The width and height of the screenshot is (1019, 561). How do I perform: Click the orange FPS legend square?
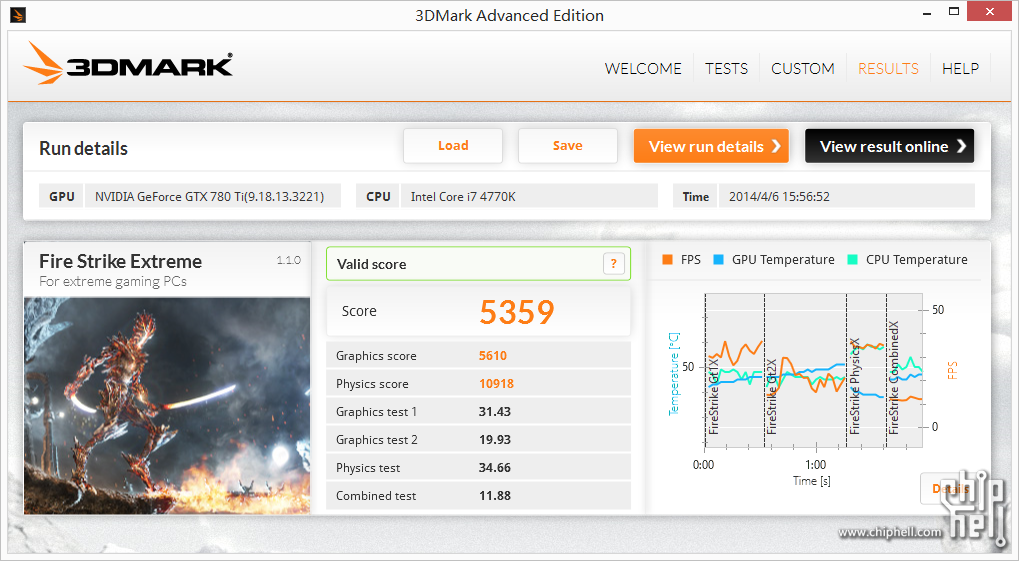(667, 259)
